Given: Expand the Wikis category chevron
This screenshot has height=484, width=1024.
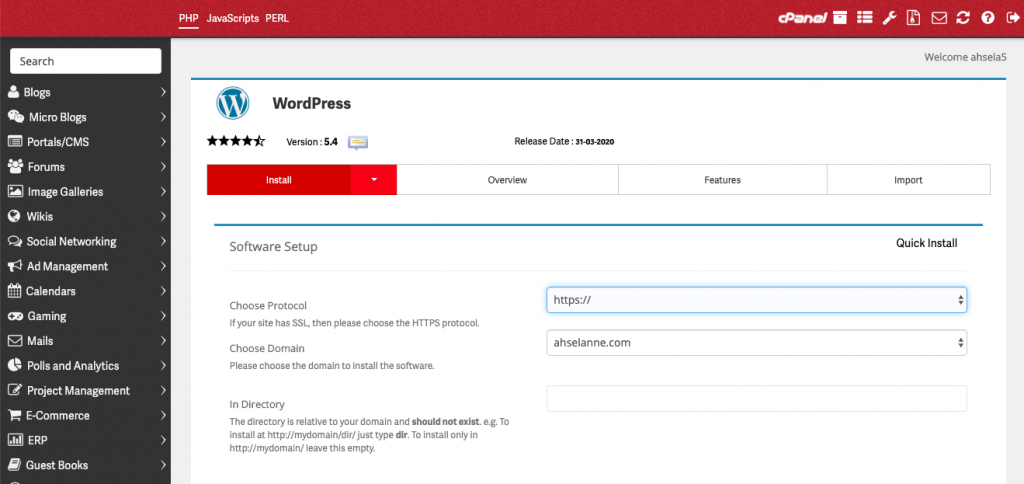Looking at the screenshot, I should coord(163,216).
